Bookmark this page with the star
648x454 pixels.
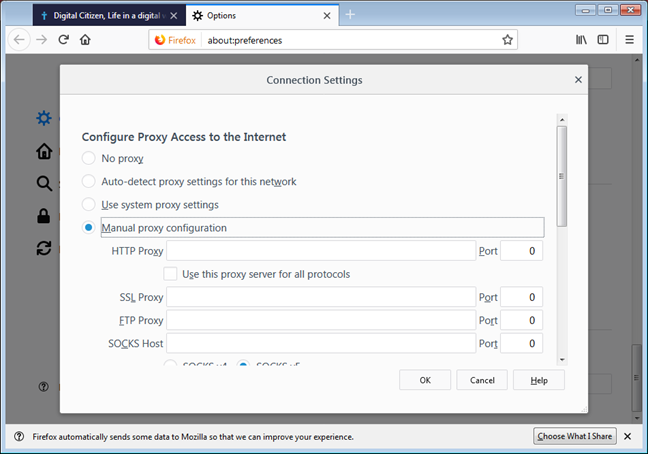click(507, 40)
